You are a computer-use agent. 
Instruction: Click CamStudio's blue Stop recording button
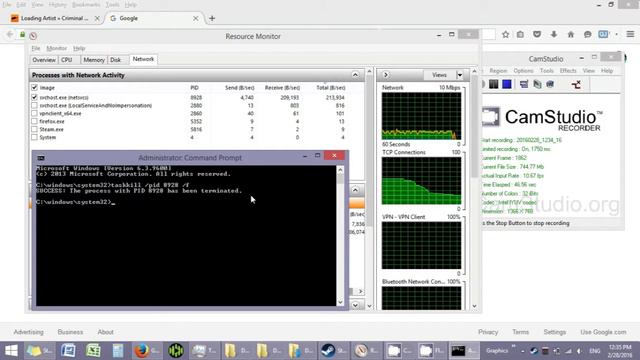507,84
